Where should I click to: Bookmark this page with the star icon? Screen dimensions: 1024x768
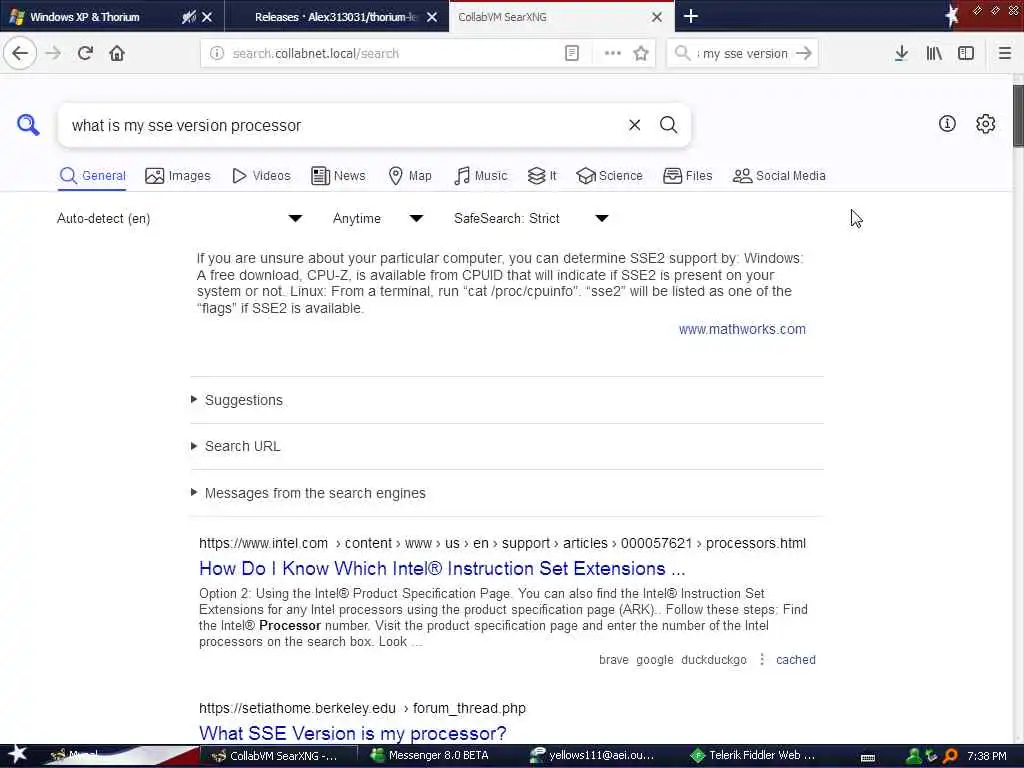(641, 53)
